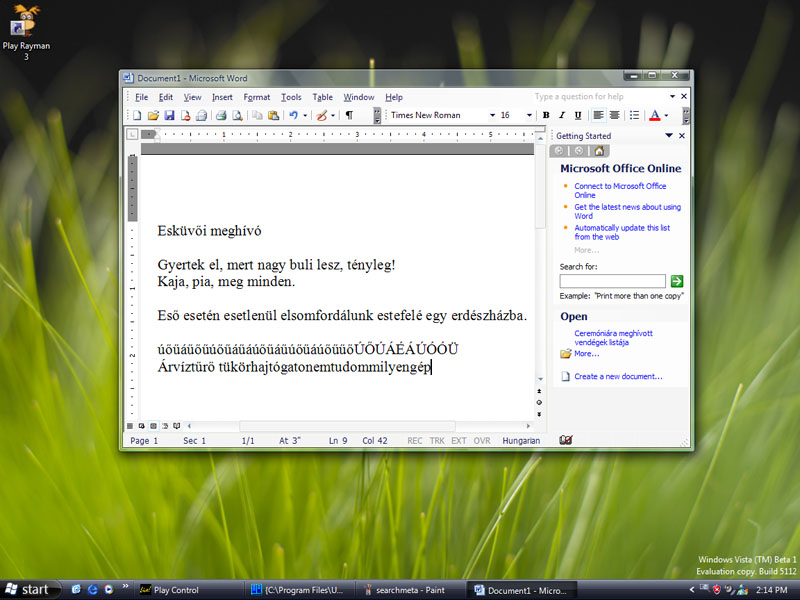The height and width of the screenshot is (600, 800).
Task: Undo the last action with the blue arrow
Action: pyautogui.click(x=293, y=115)
